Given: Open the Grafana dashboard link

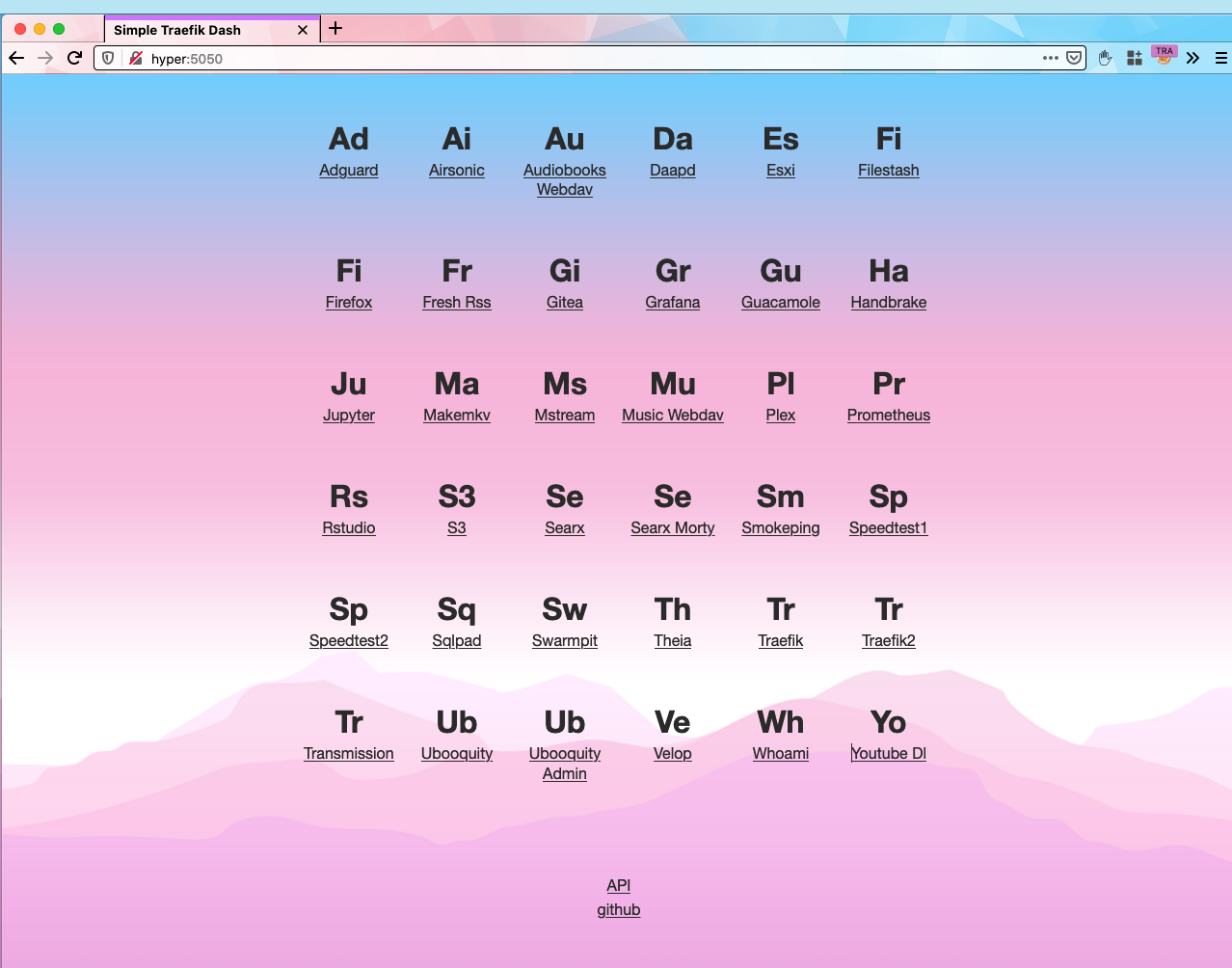Looking at the screenshot, I should (x=673, y=302).
